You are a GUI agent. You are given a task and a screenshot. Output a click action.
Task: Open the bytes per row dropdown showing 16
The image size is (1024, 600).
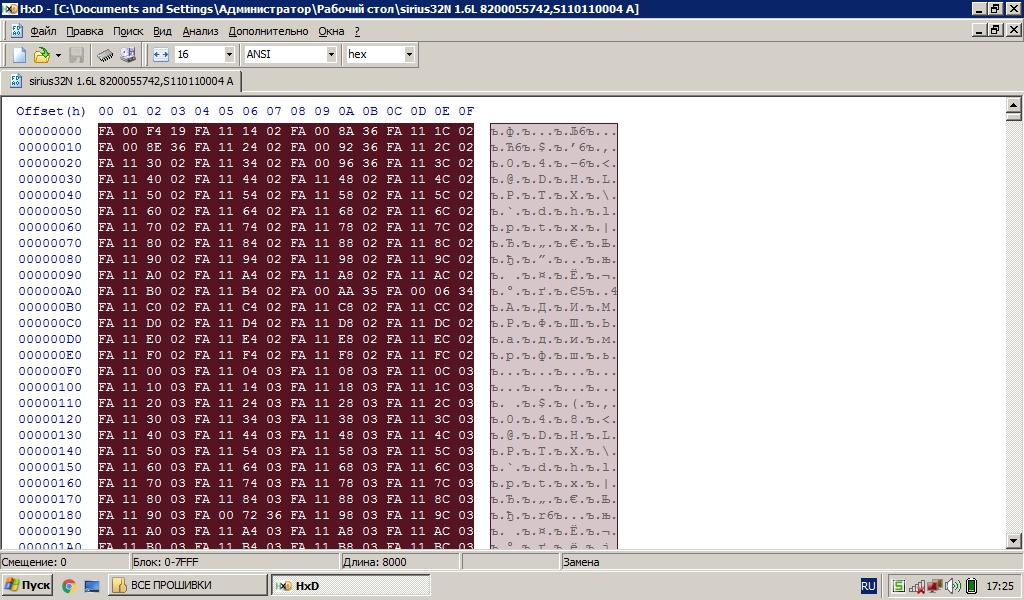pyautogui.click(x=229, y=54)
